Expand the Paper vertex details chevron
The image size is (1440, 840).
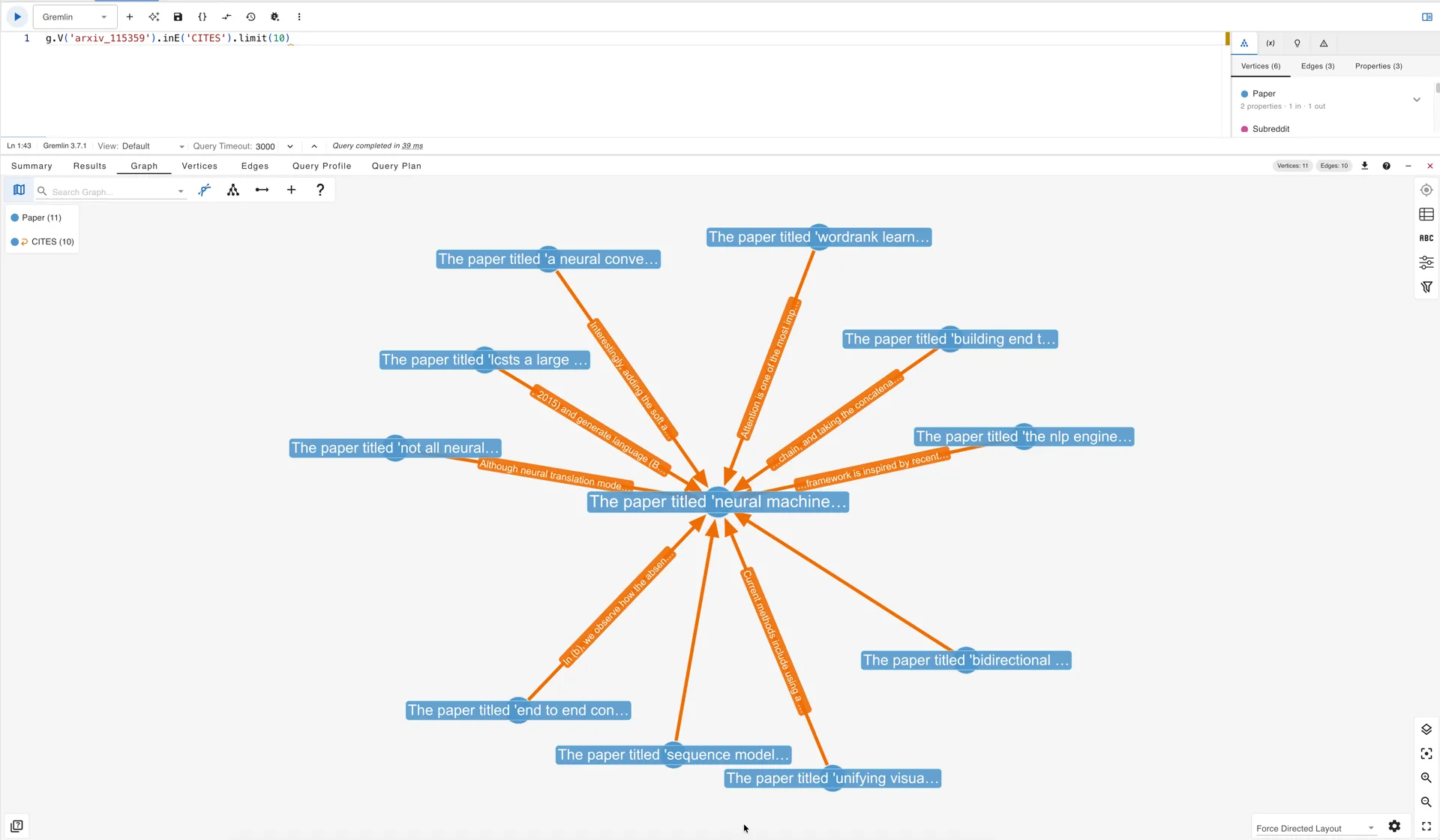[1417, 100]
